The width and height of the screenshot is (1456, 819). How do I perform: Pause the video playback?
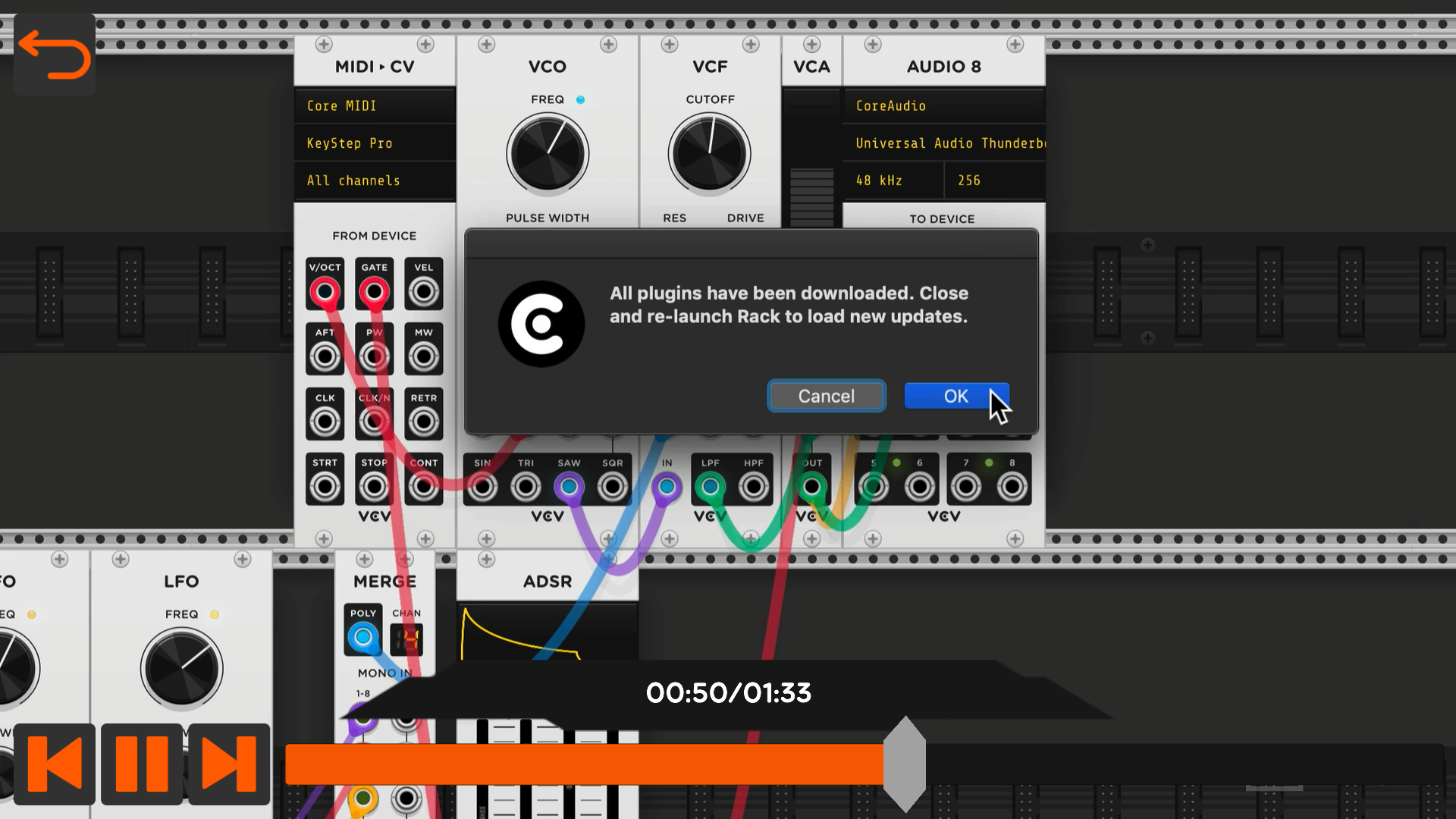click(x=142, y=764)
